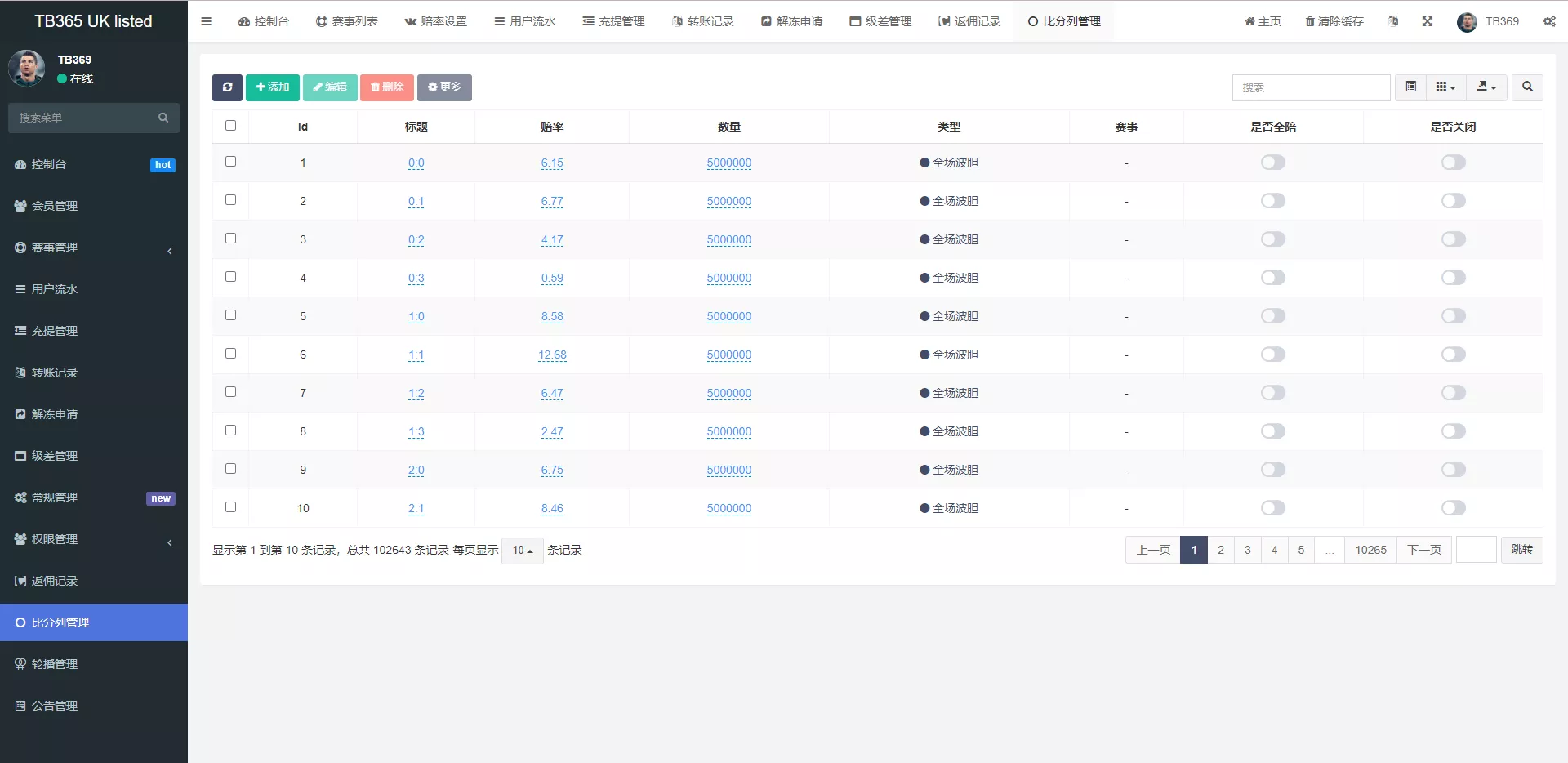
Task: Click the 清除缓存 clear cache icon
Action: (x=1334, y=21)
